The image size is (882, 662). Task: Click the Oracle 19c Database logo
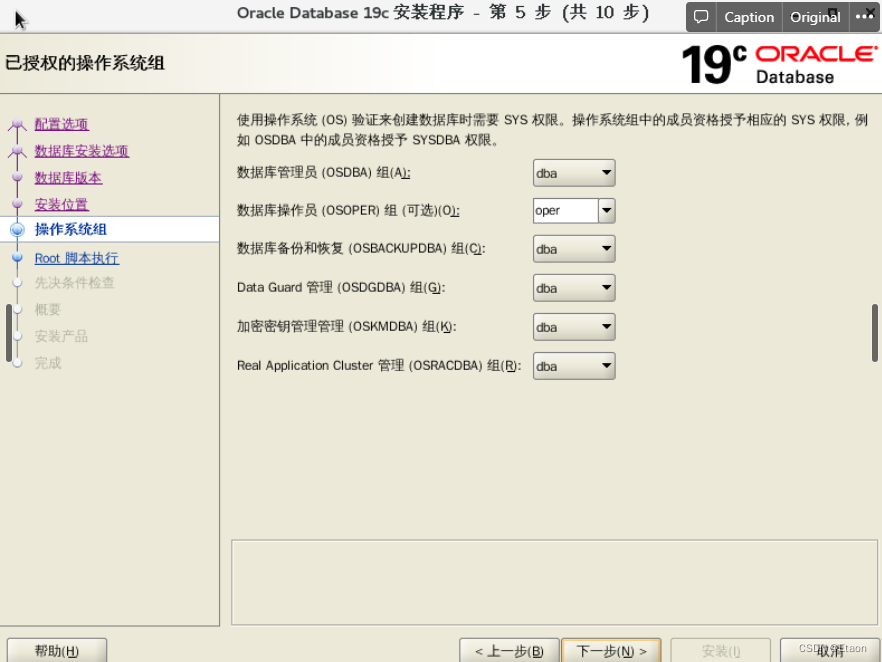click(779, 65)
